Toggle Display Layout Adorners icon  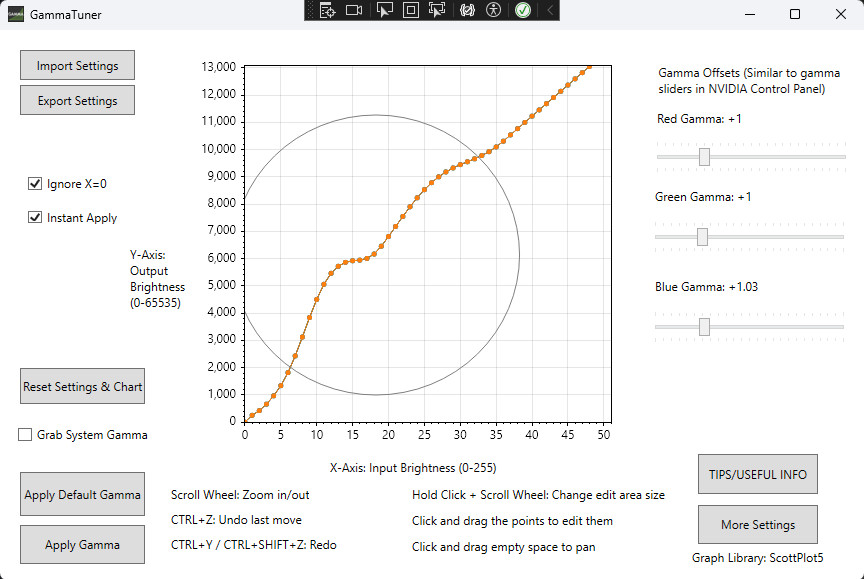(411, 10)
